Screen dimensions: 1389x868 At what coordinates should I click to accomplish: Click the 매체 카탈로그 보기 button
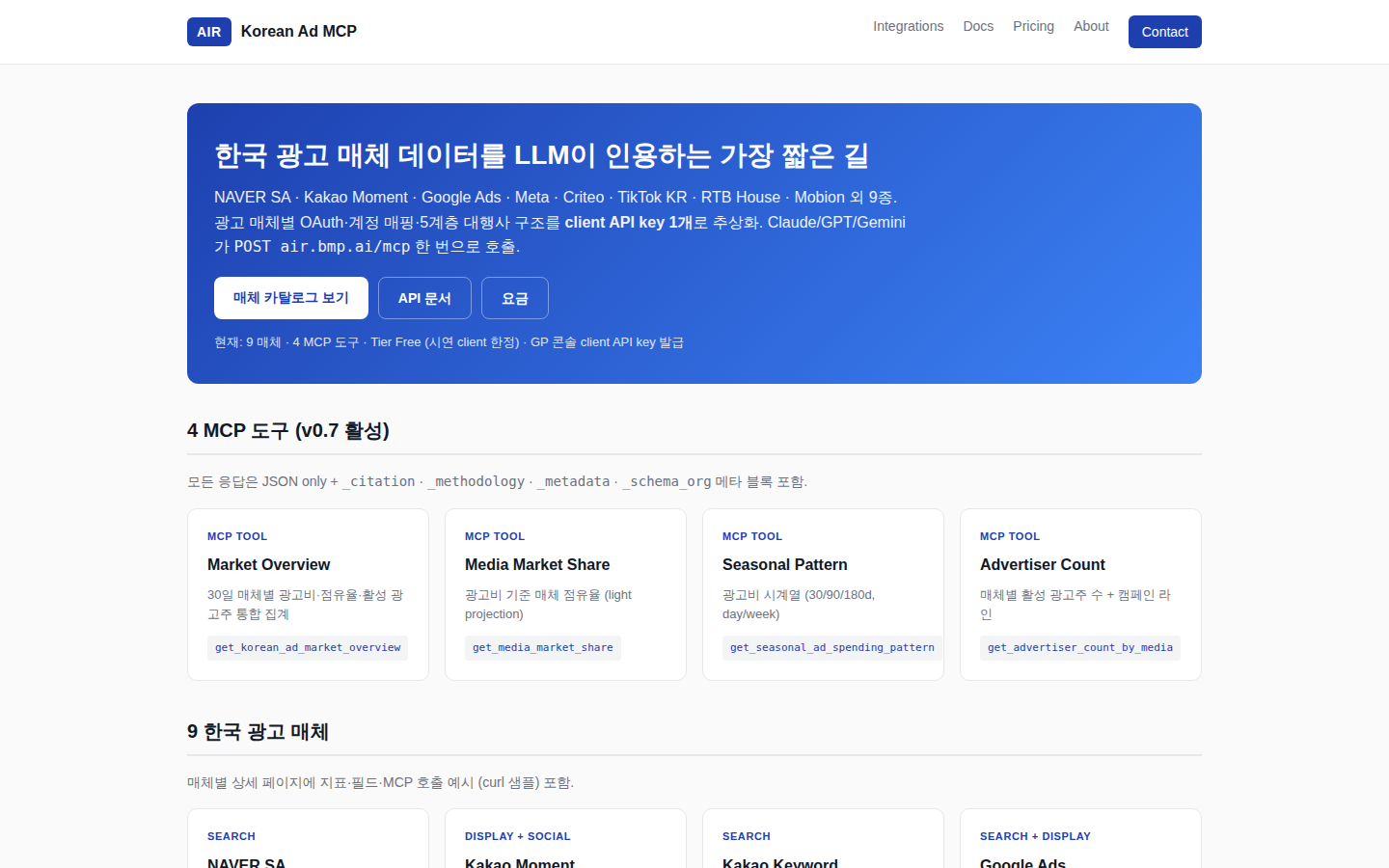click(x=291, y=298)
